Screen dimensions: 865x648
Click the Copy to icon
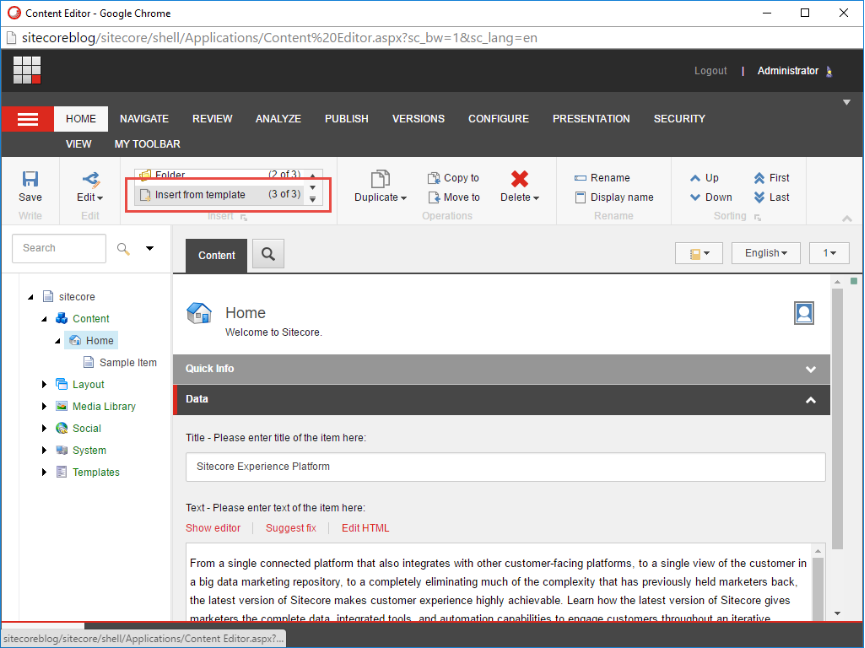pos(434,178)
